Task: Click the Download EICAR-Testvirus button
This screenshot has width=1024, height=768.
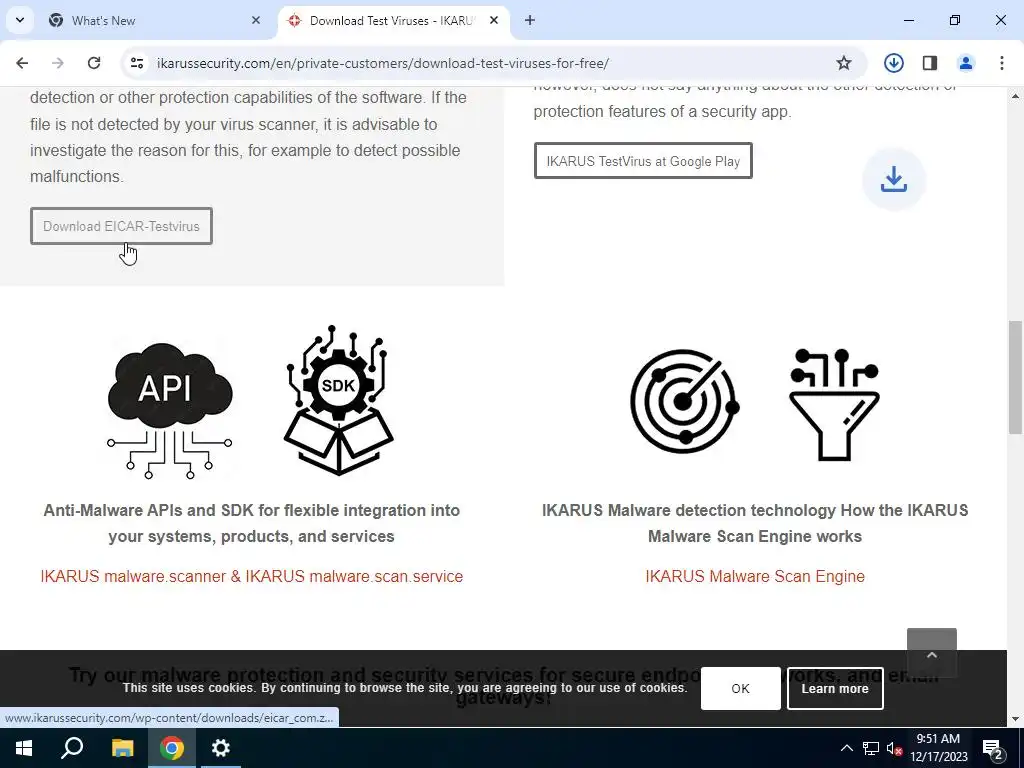Action: click(121, 226)
